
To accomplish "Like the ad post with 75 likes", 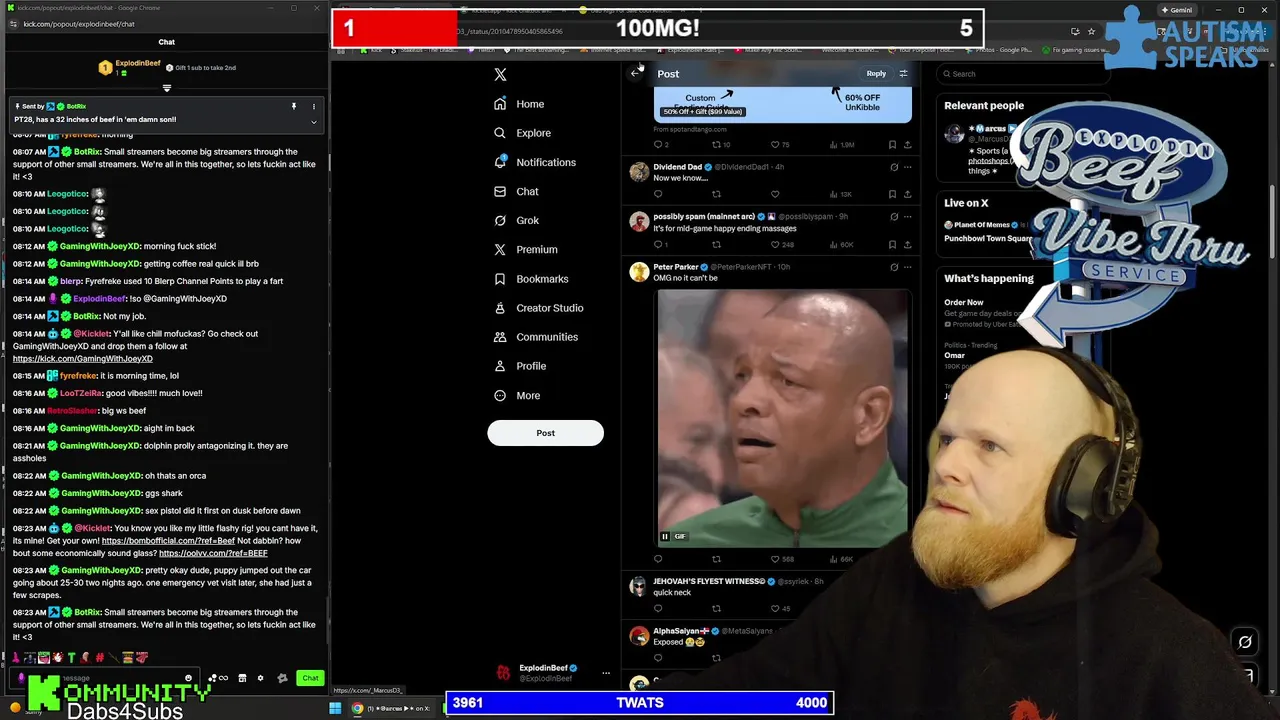I will click(x=775, y=145).
